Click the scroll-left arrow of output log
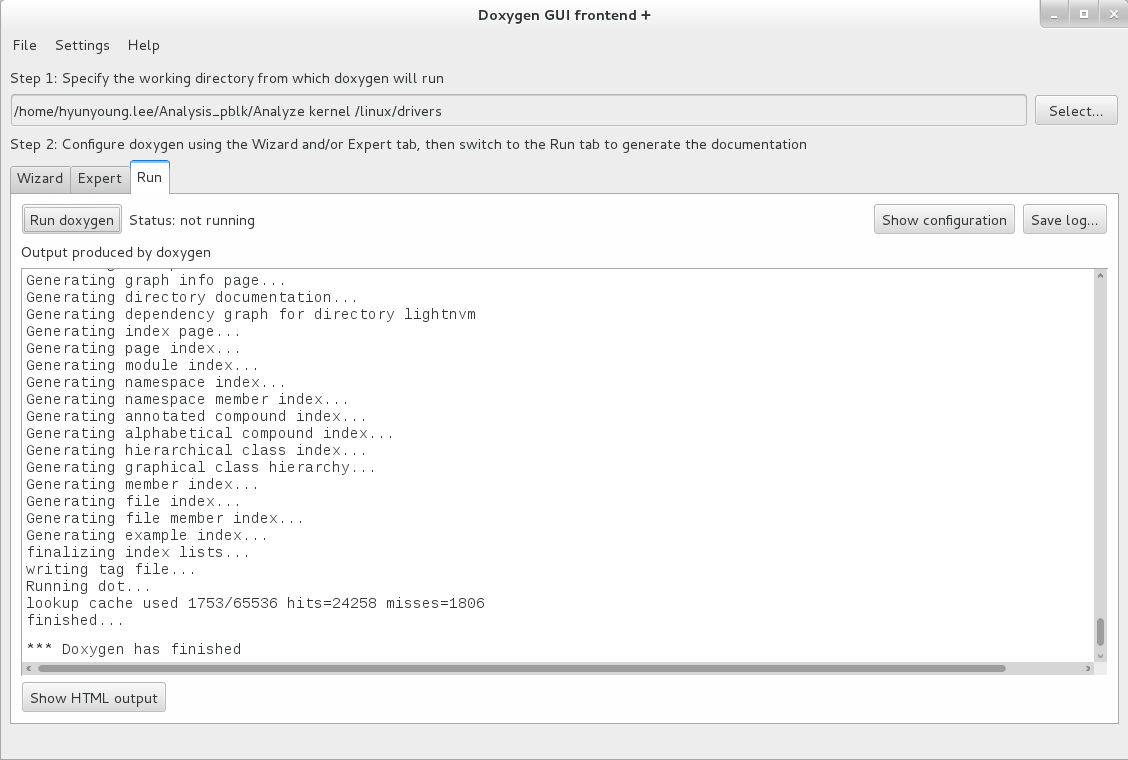The height and width of the screenshot is (760, 1128). tap(29, 669)
